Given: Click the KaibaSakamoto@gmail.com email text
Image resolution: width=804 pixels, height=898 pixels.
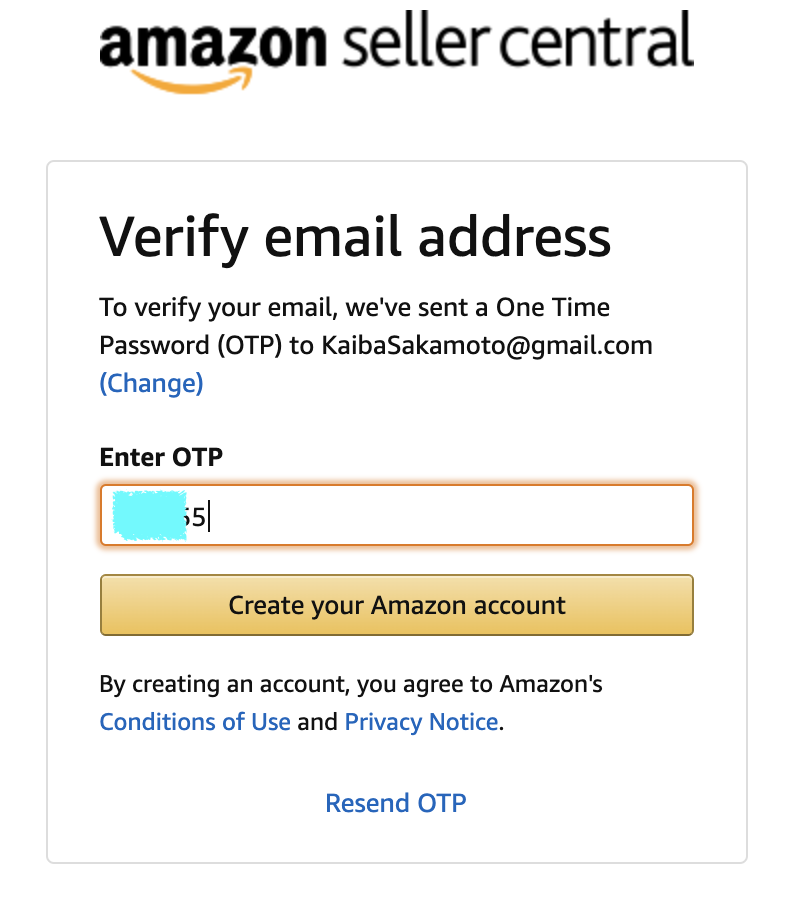Looking at the screenshot, I should tap(487, 345).
